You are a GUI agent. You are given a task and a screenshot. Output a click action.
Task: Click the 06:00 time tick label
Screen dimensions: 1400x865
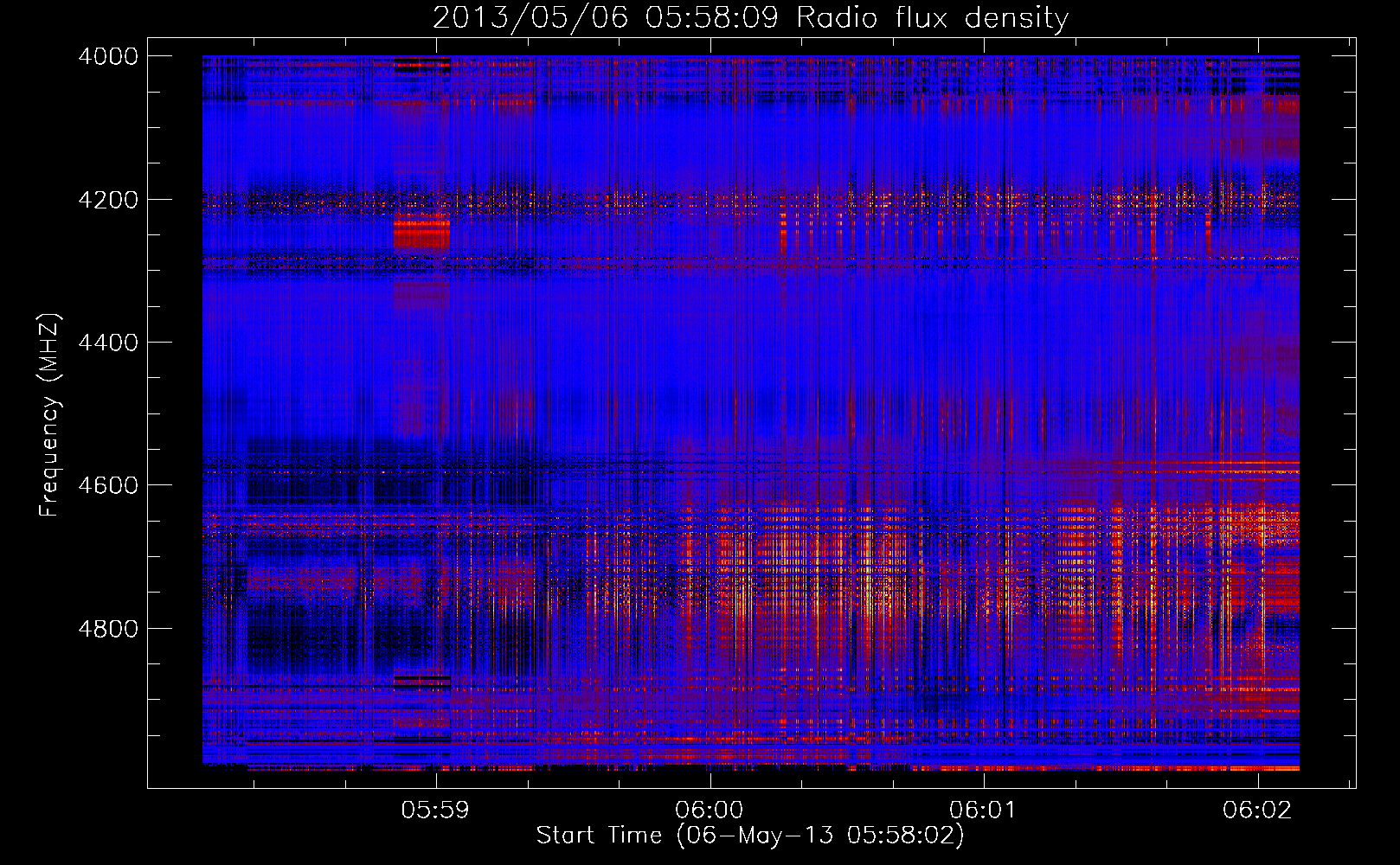[x=710, y=810]
